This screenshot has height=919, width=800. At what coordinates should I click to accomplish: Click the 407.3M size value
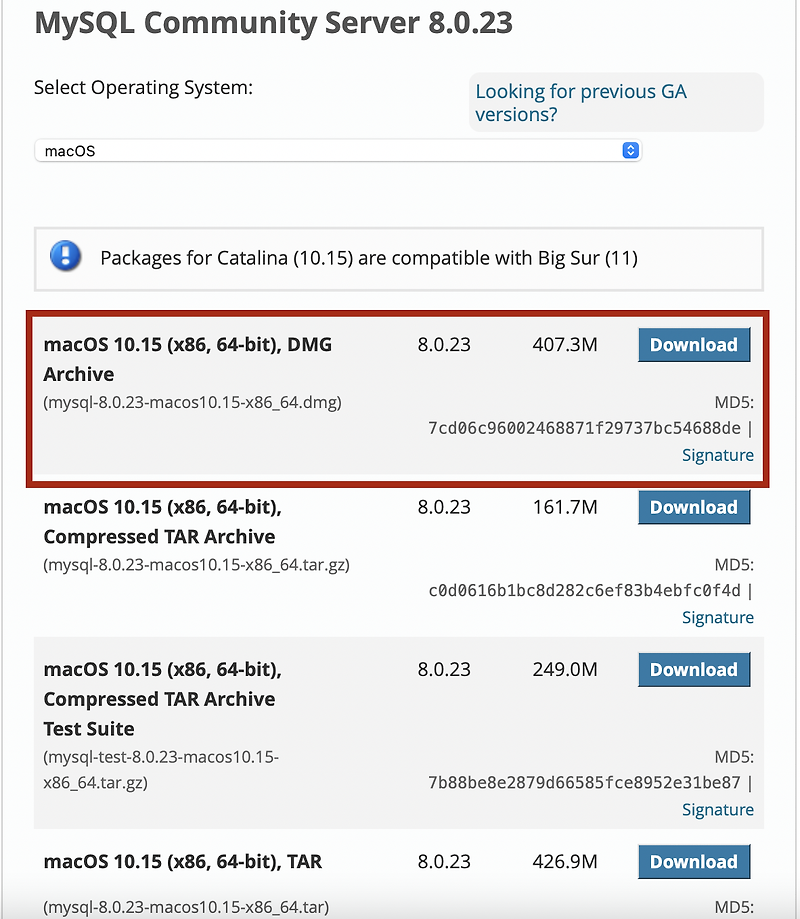tap(565, 345)
